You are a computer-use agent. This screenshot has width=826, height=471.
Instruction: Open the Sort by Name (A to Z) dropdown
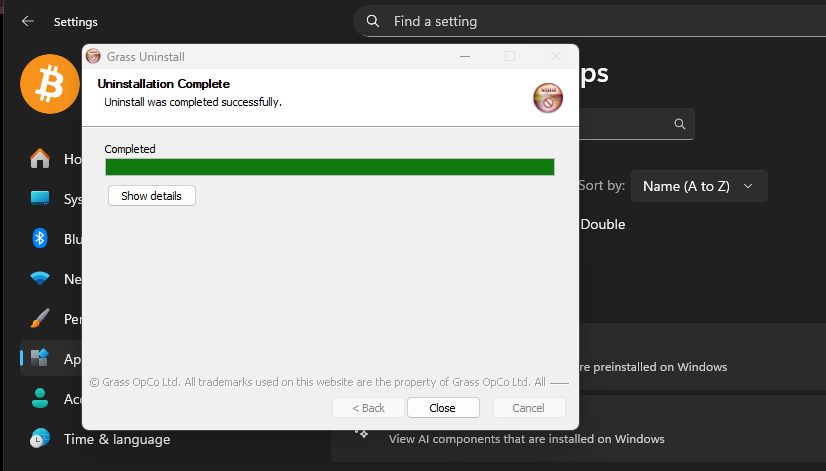point(699,186)
